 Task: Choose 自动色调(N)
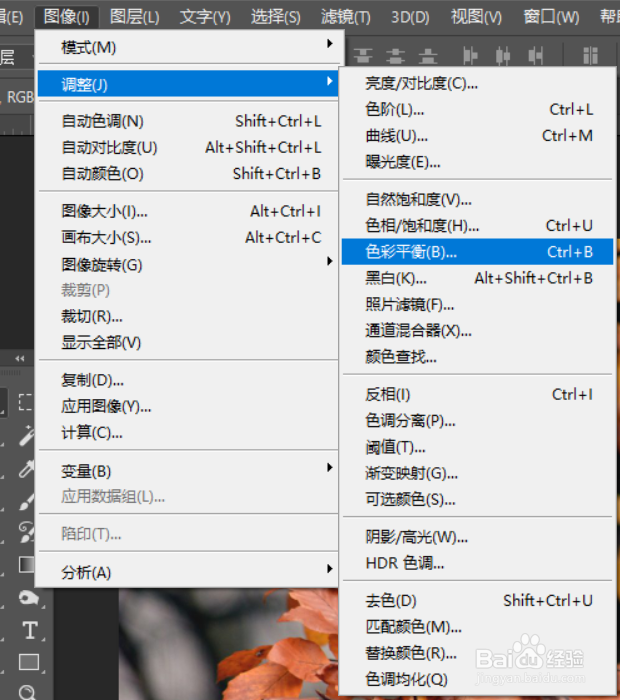pyautogui.click(x=189, y=121)
